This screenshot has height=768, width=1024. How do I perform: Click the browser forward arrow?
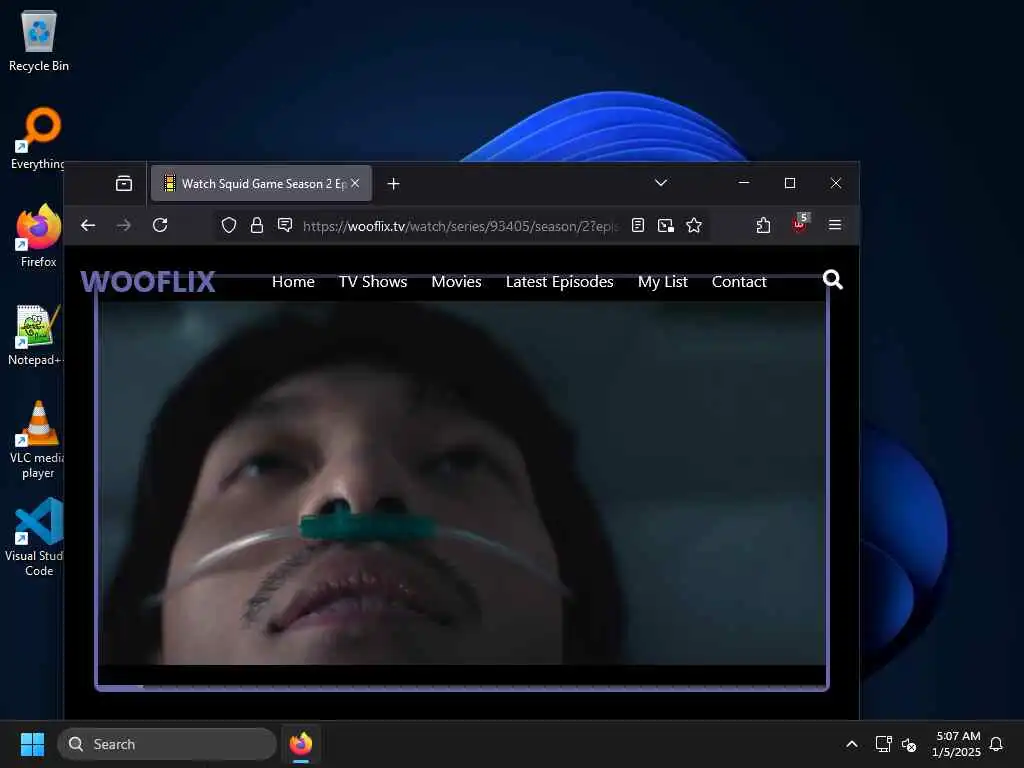[x=123, y=225]
